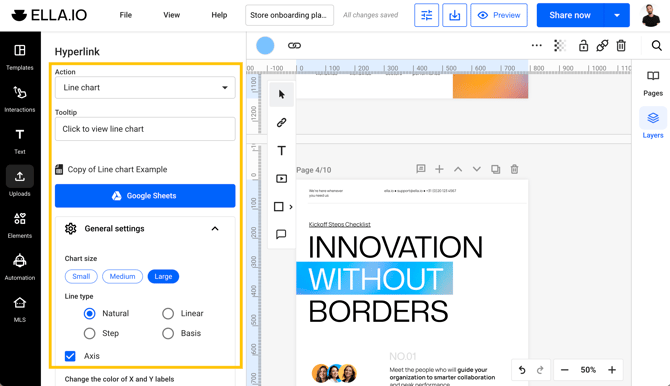
Task: Click the Kickoff Steps Checklist link
Action: pos(340,224)
